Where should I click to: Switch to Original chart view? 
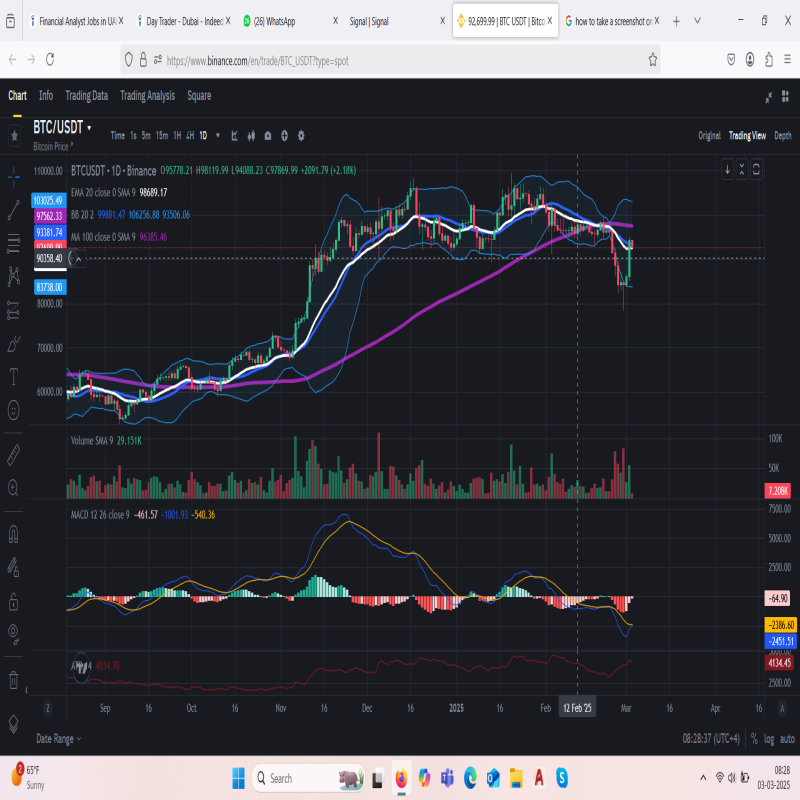coord(709,135)
